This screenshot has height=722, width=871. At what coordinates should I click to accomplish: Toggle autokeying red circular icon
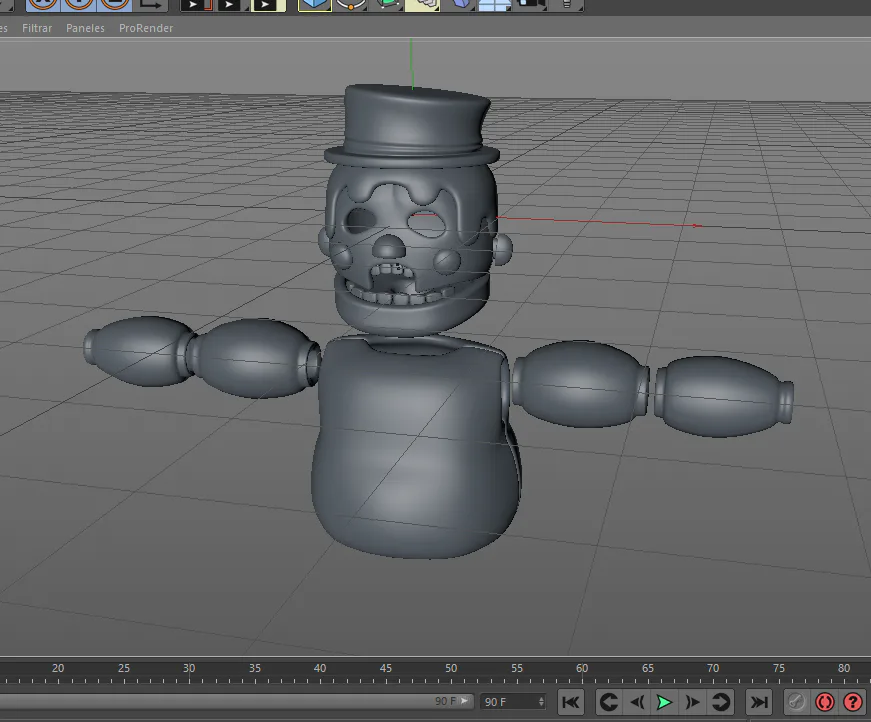825,702
